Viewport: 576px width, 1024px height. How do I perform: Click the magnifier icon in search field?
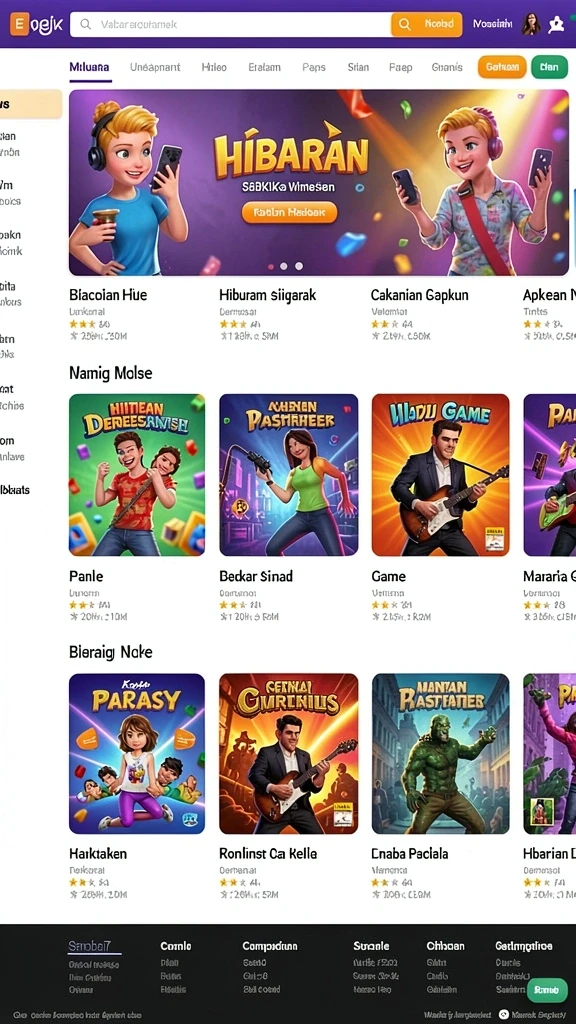click(x=85, y=25)
